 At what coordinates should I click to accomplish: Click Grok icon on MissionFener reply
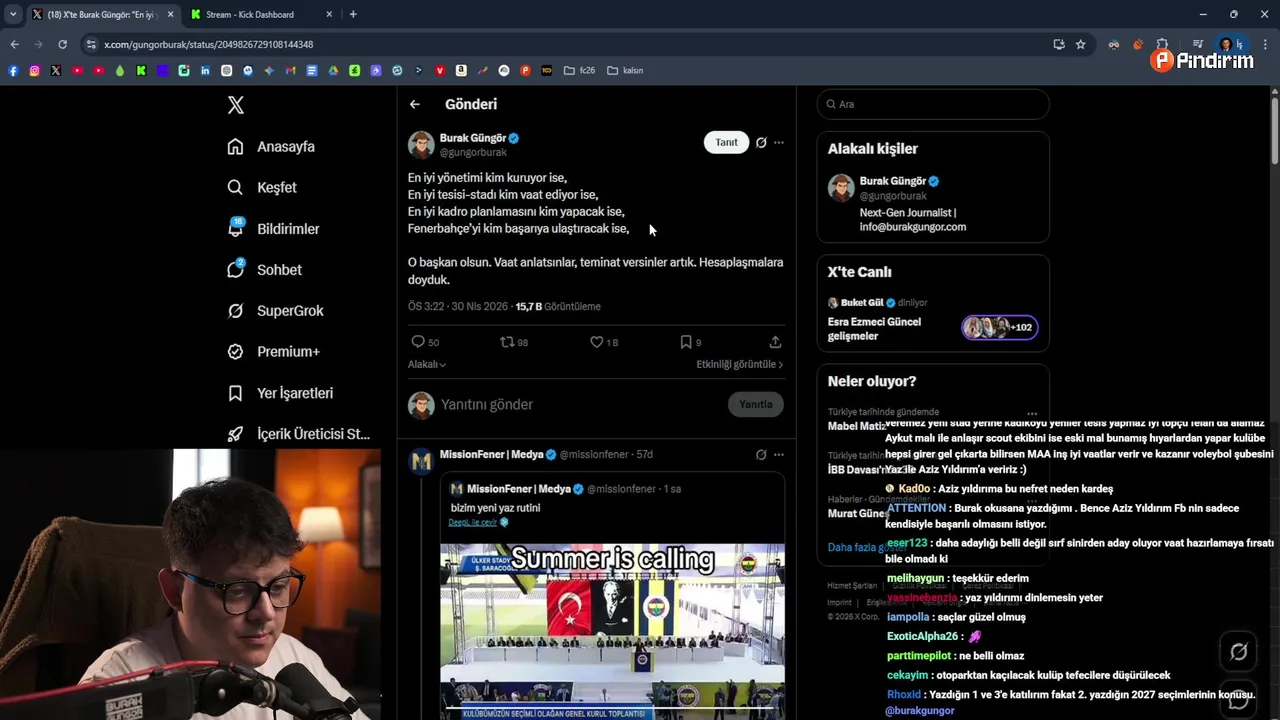pyautogui.click(x=761, y=454)
